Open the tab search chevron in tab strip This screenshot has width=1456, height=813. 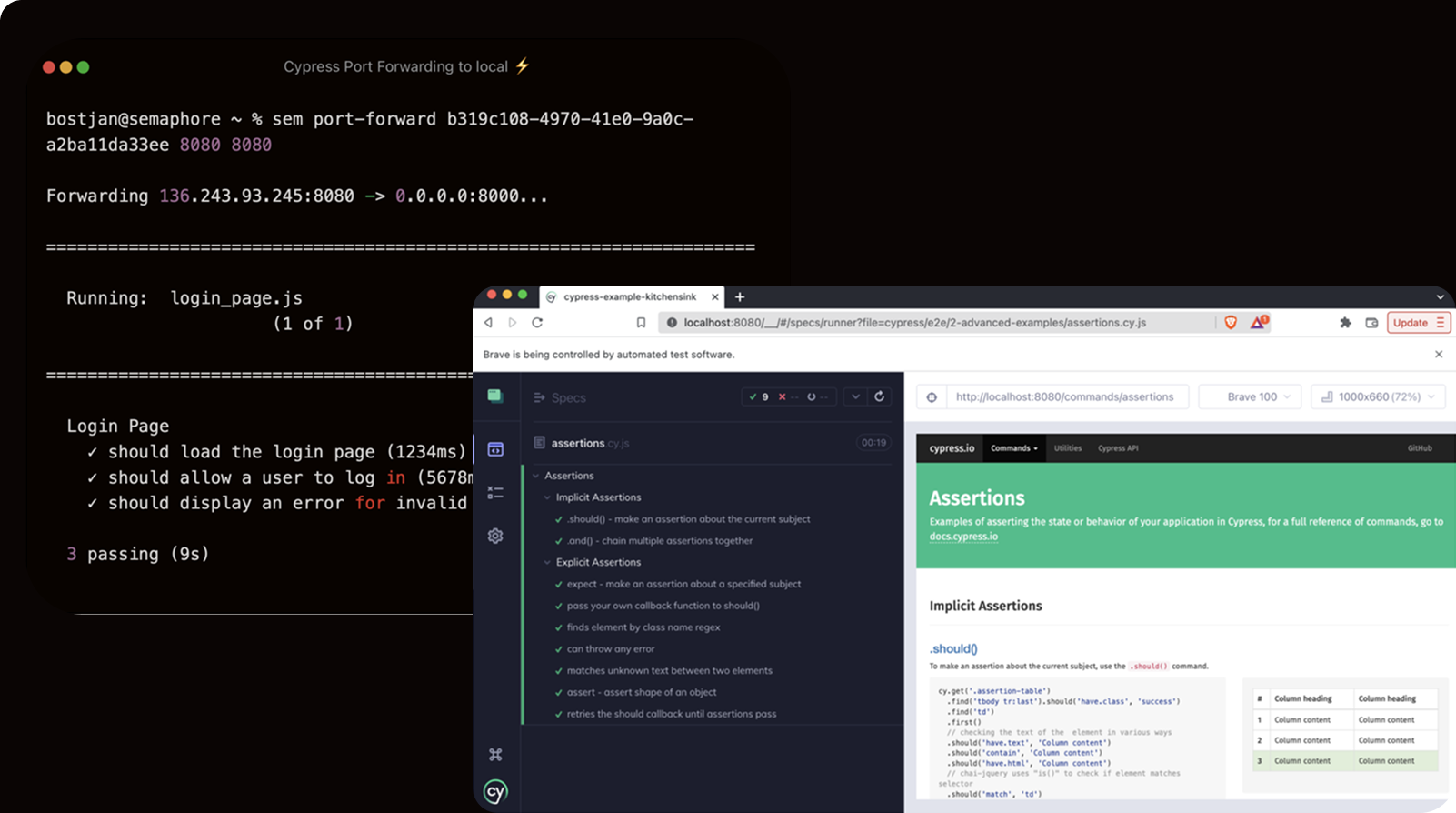[x=1440, y=297]
